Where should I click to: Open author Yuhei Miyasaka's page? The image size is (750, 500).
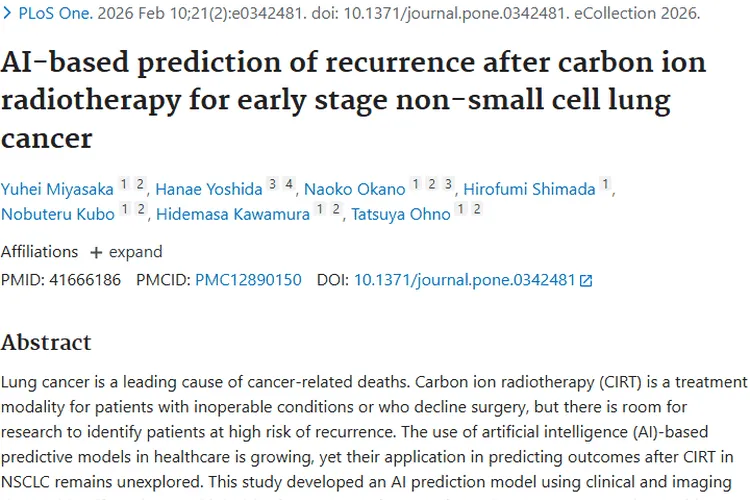click(x=56, y=188)
